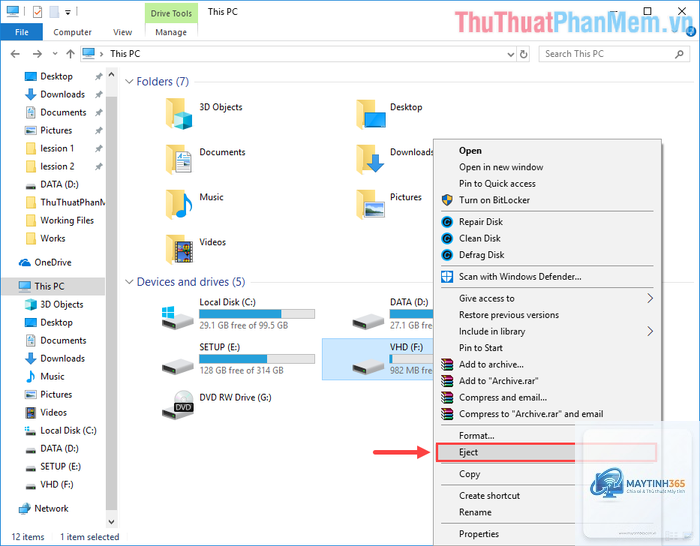Click the navigation pane scroll up arrow
Screen dimensions: 700x546
tap(112, 75)
